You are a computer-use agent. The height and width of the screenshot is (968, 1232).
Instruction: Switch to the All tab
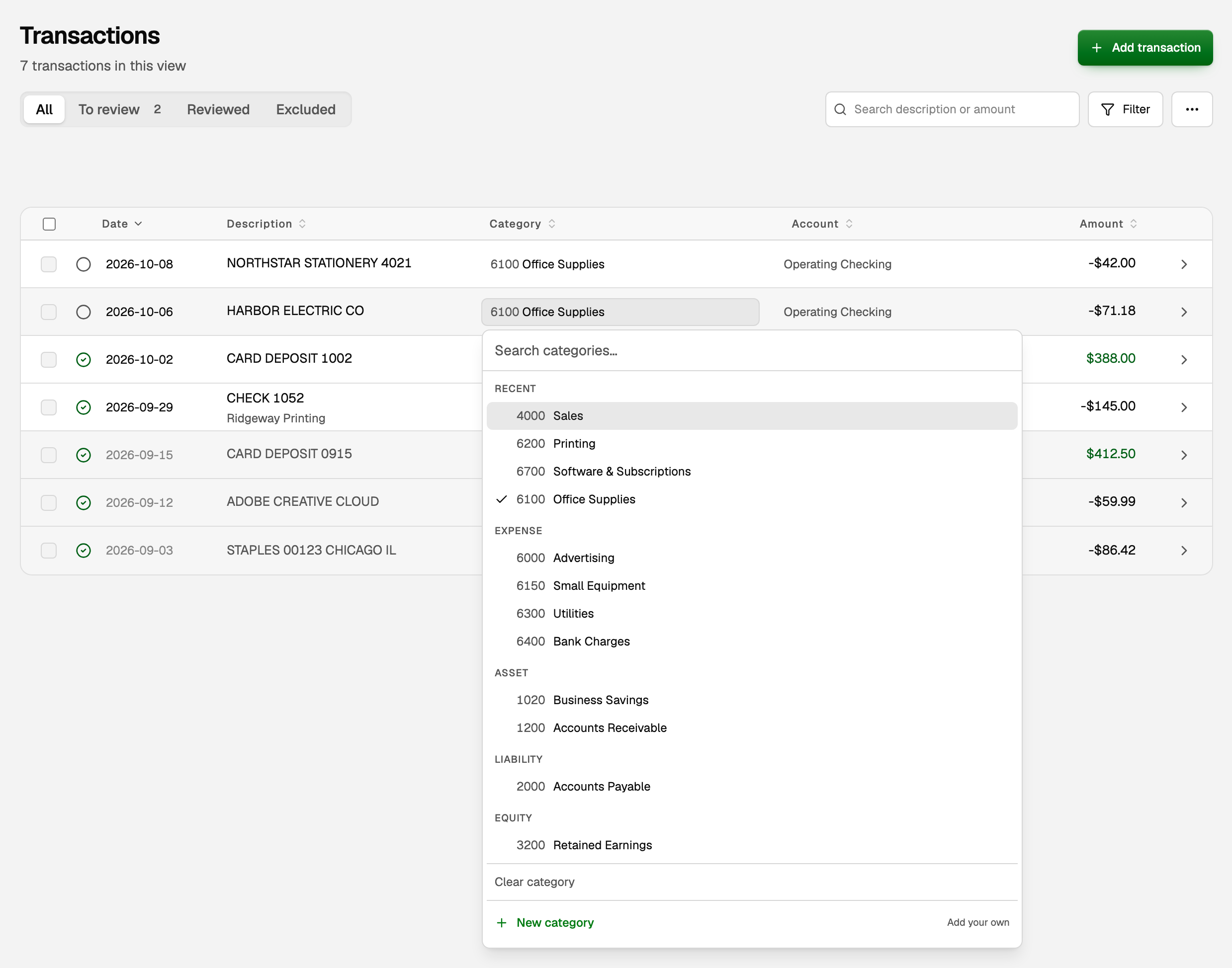click(x=44, y=109)
